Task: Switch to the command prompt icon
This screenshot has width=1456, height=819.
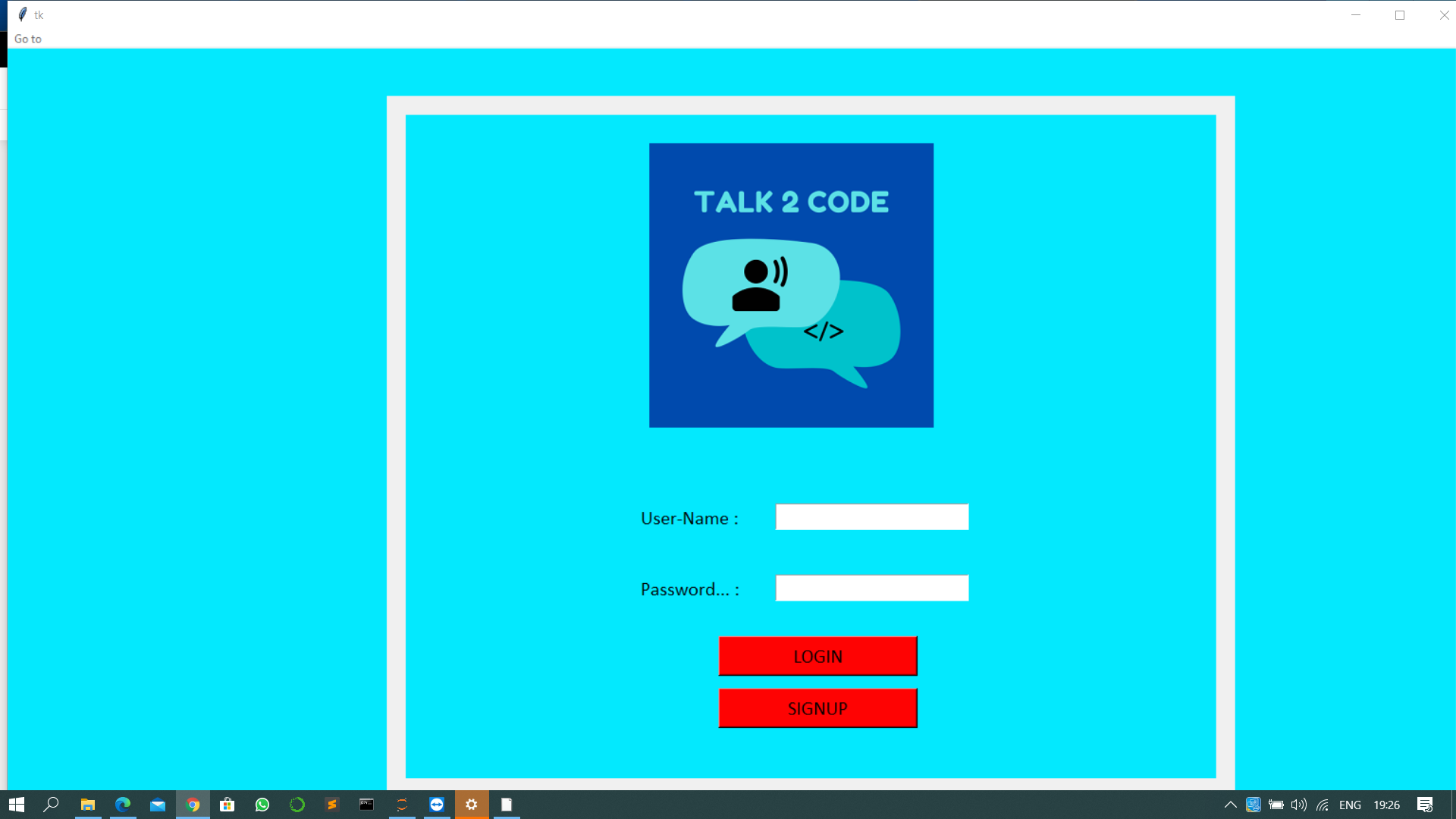Action: [367, 805]
